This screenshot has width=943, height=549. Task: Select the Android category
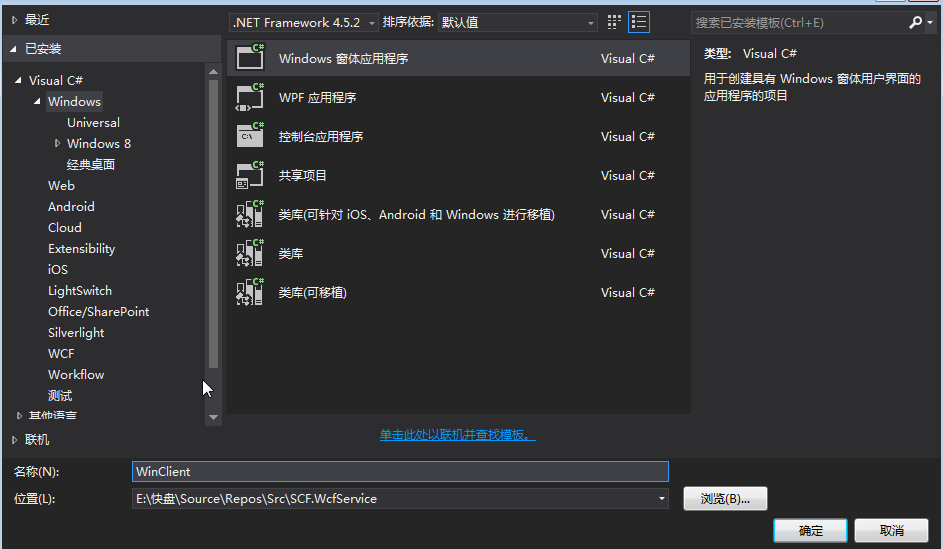71,206
